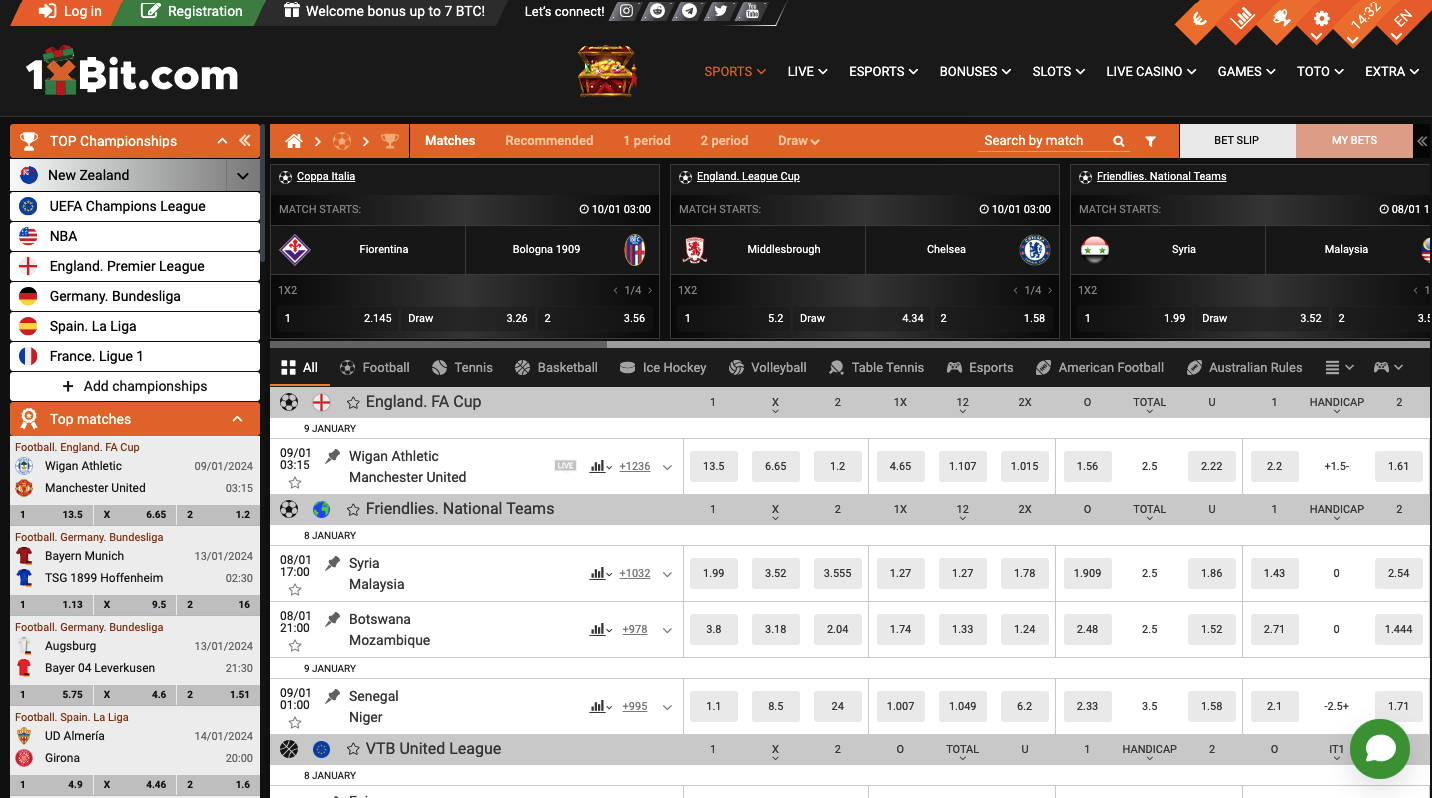Open the settings gear dropdown in header
Viewport: 1432px width, 798px height.
[x=1321, y=21]
